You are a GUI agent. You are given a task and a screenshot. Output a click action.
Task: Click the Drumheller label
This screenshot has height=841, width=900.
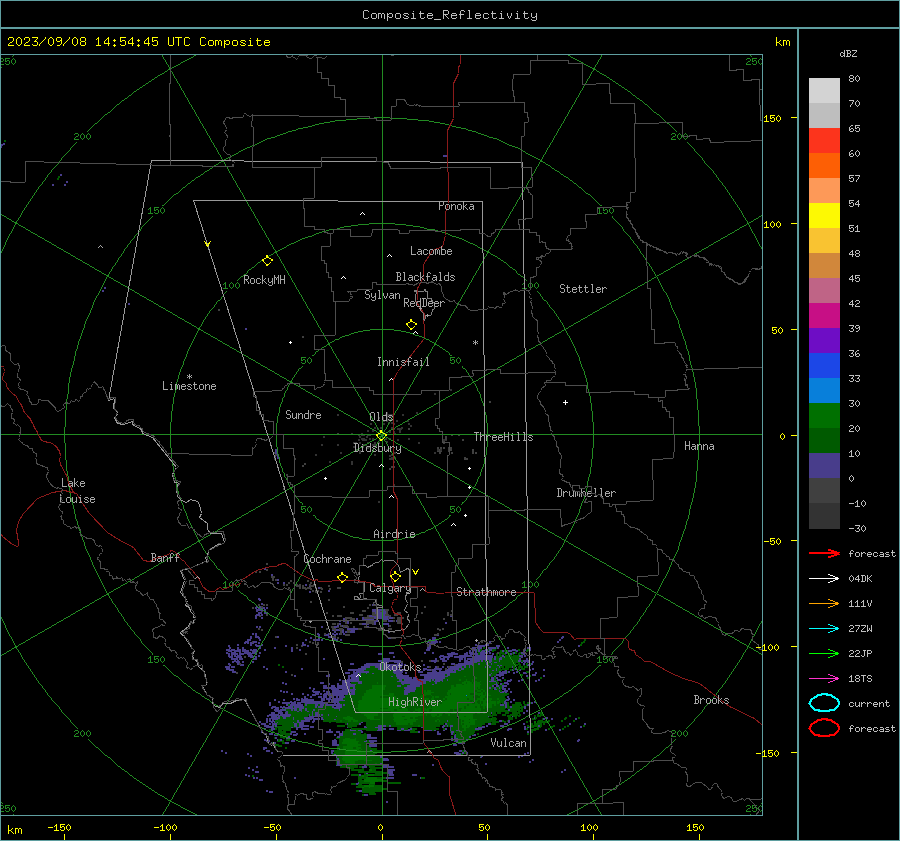pyautogui.click(x=586, y=493)
